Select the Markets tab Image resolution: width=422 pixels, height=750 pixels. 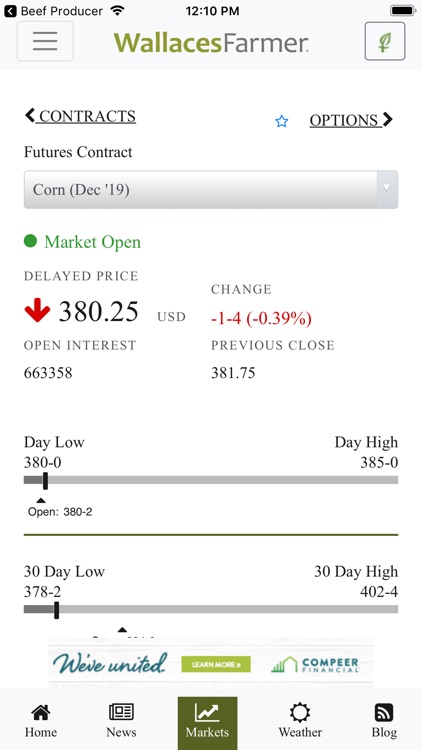pyautogui.click(x=207, y=723)
